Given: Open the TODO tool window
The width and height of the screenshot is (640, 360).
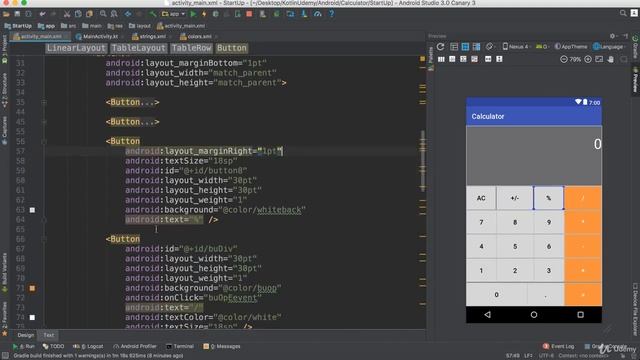Looking at the screenshot, I should point(53,347).
